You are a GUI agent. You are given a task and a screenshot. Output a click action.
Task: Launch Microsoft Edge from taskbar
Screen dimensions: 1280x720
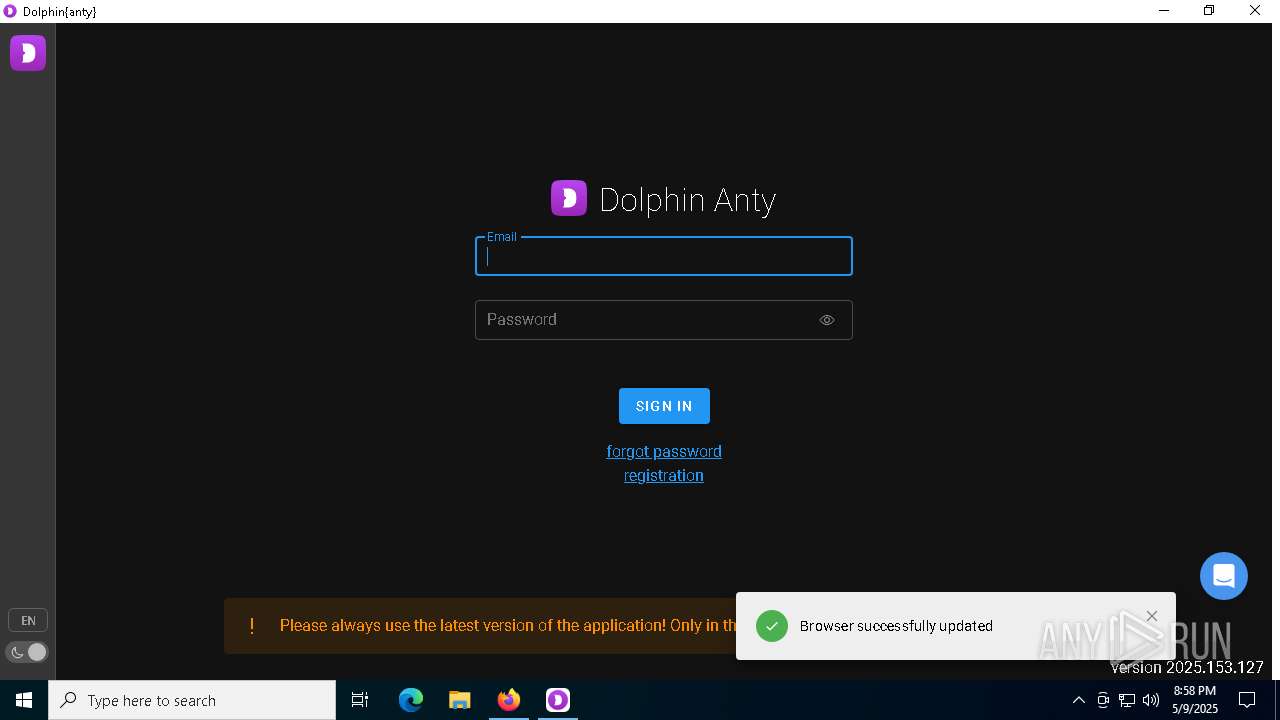(411, 700)
